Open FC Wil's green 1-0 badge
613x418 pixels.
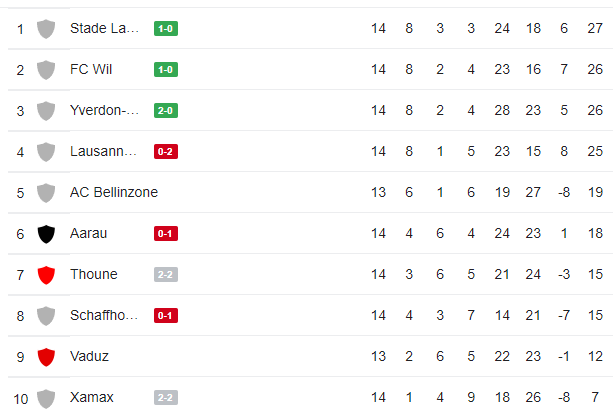click(166, 70)
